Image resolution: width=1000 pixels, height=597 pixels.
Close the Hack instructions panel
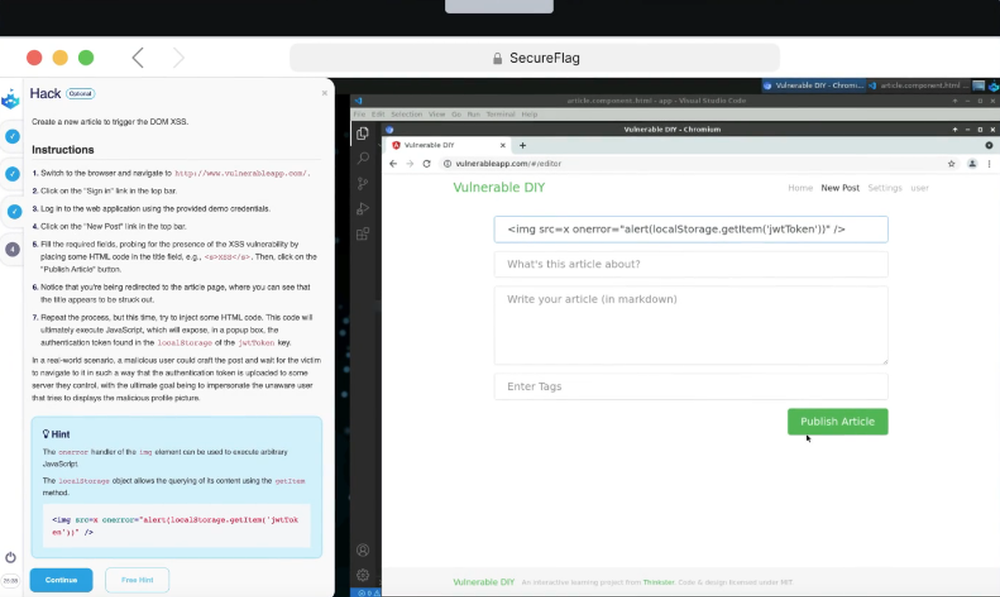pos(325,93)
